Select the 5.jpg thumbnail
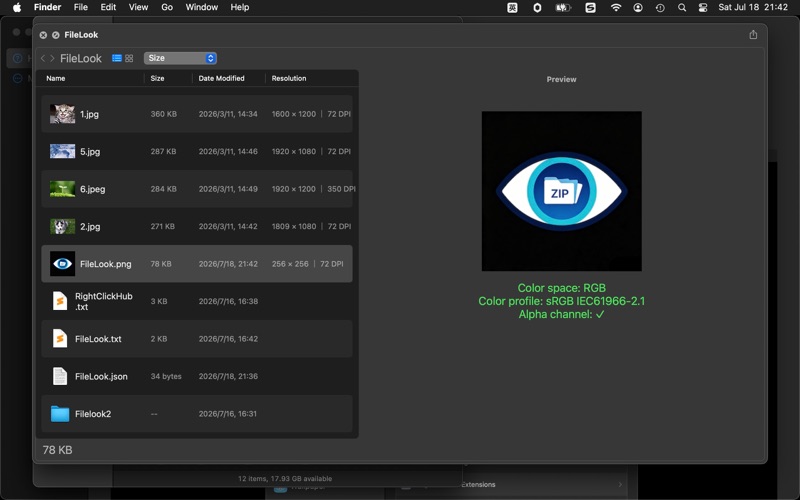Screen dimensions: 800x500 (62, 151)
